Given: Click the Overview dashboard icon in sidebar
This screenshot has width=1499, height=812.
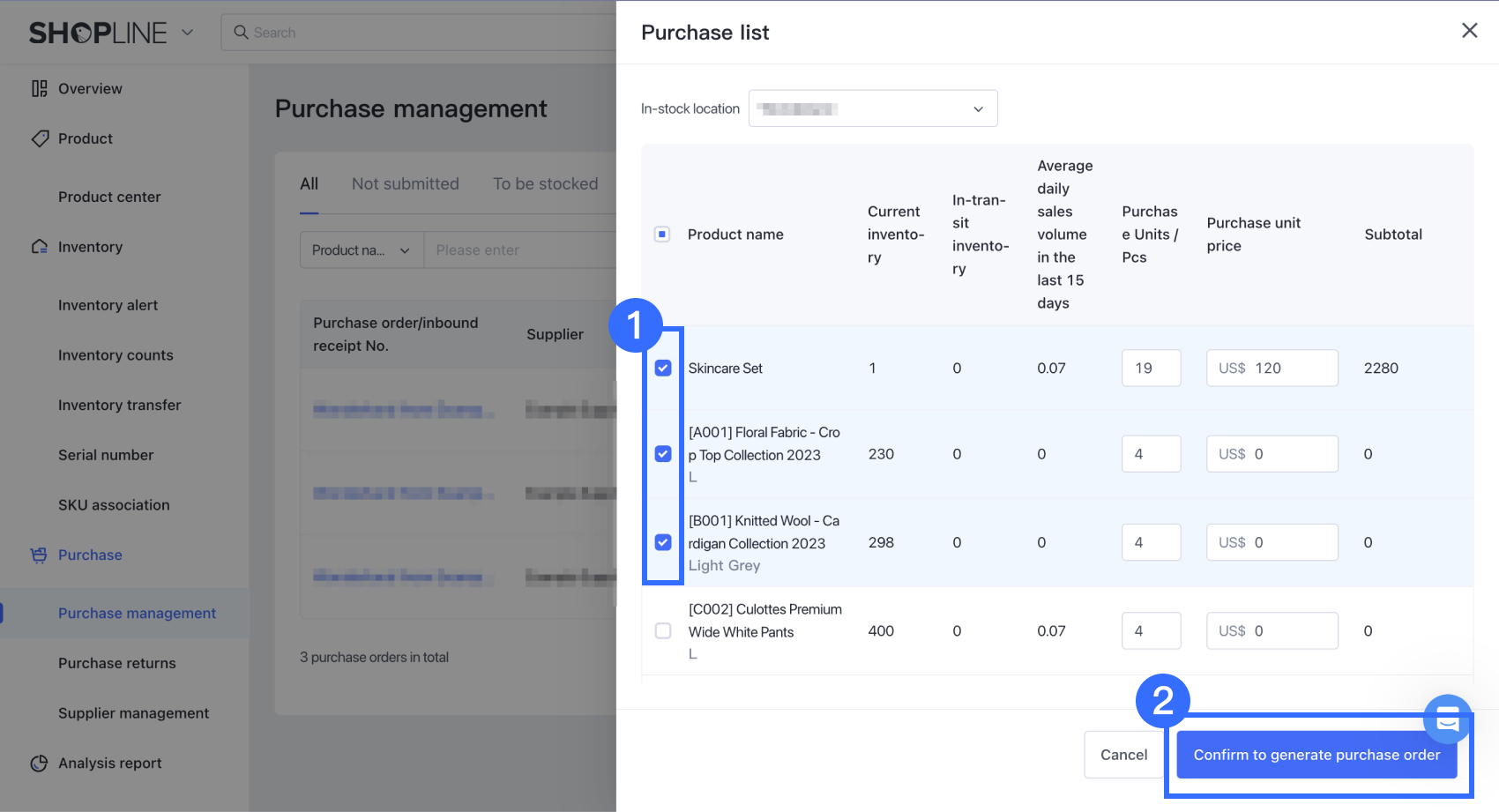Looking at the screenshot, I should tap(39, 88).
